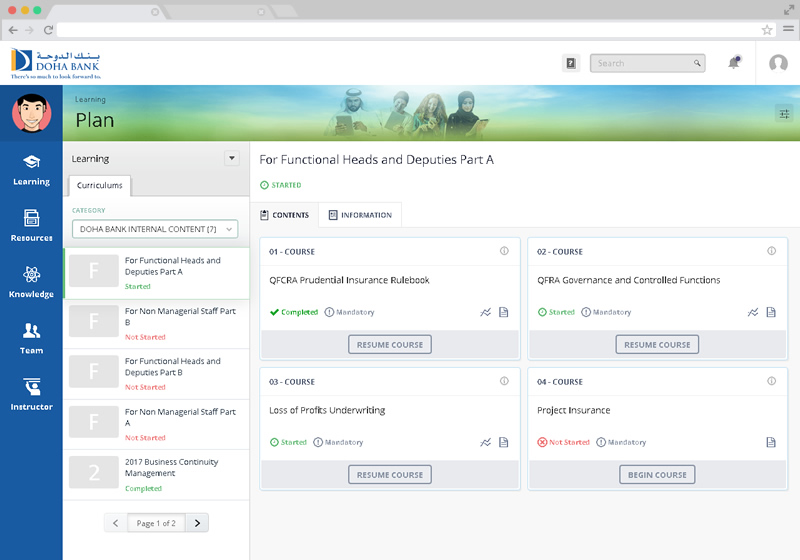
Task: Click the Loss of Profits Underwriting title
Action: click(x=327, y=411)
